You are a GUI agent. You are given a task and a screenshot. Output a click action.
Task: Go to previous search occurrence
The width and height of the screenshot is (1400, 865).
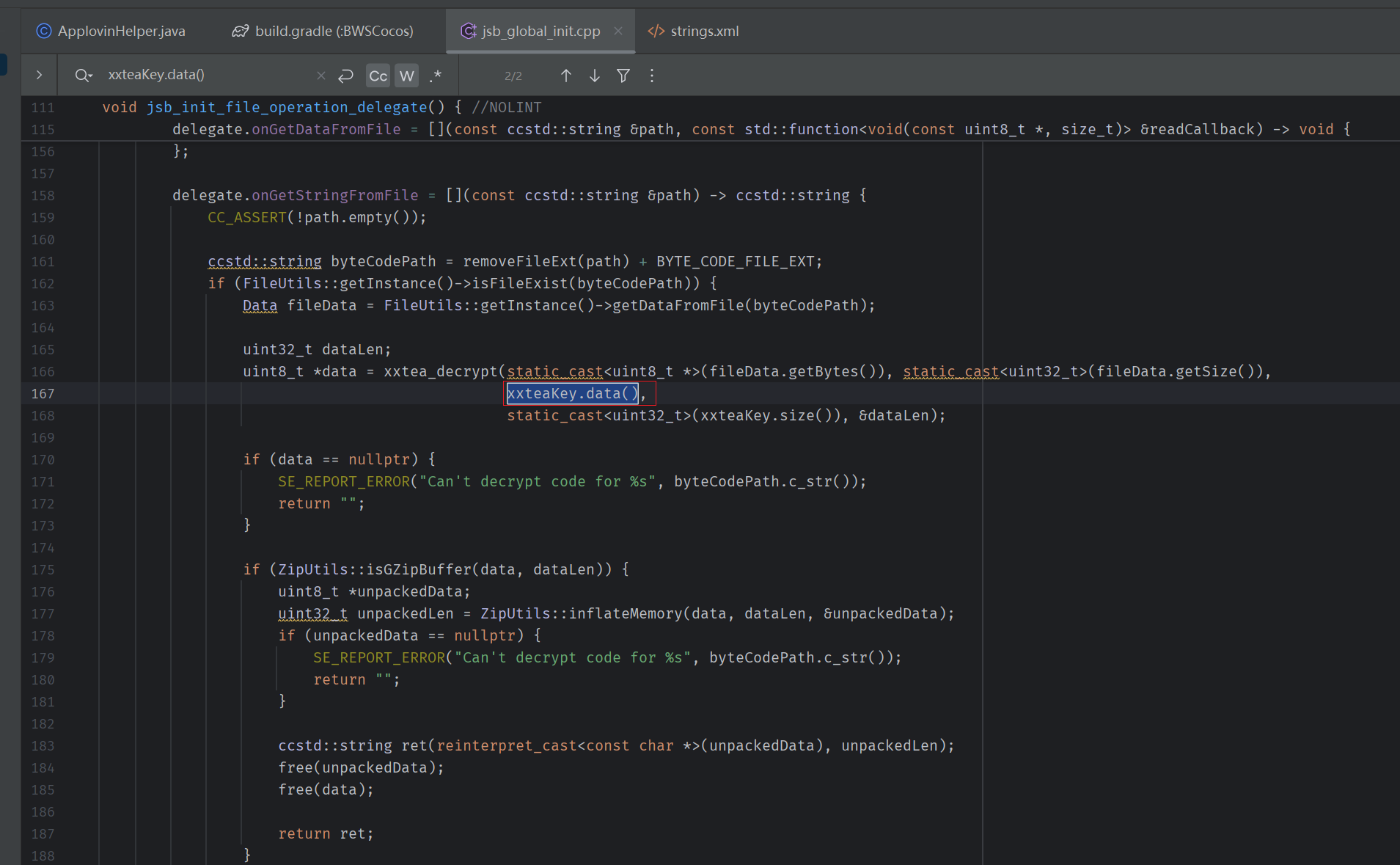coord(566,76)
